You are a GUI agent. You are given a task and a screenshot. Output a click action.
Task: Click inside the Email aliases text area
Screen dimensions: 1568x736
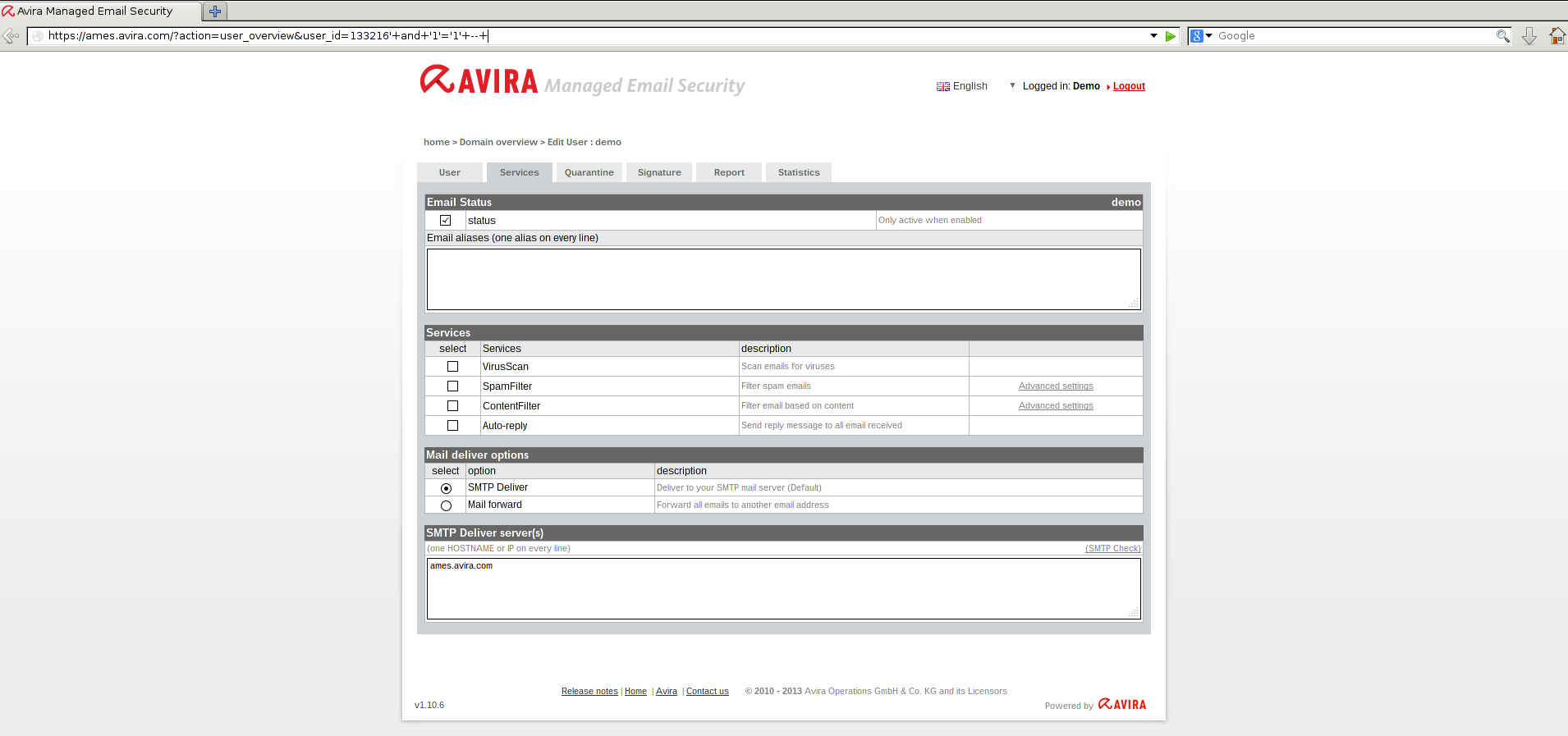point(783,279)
